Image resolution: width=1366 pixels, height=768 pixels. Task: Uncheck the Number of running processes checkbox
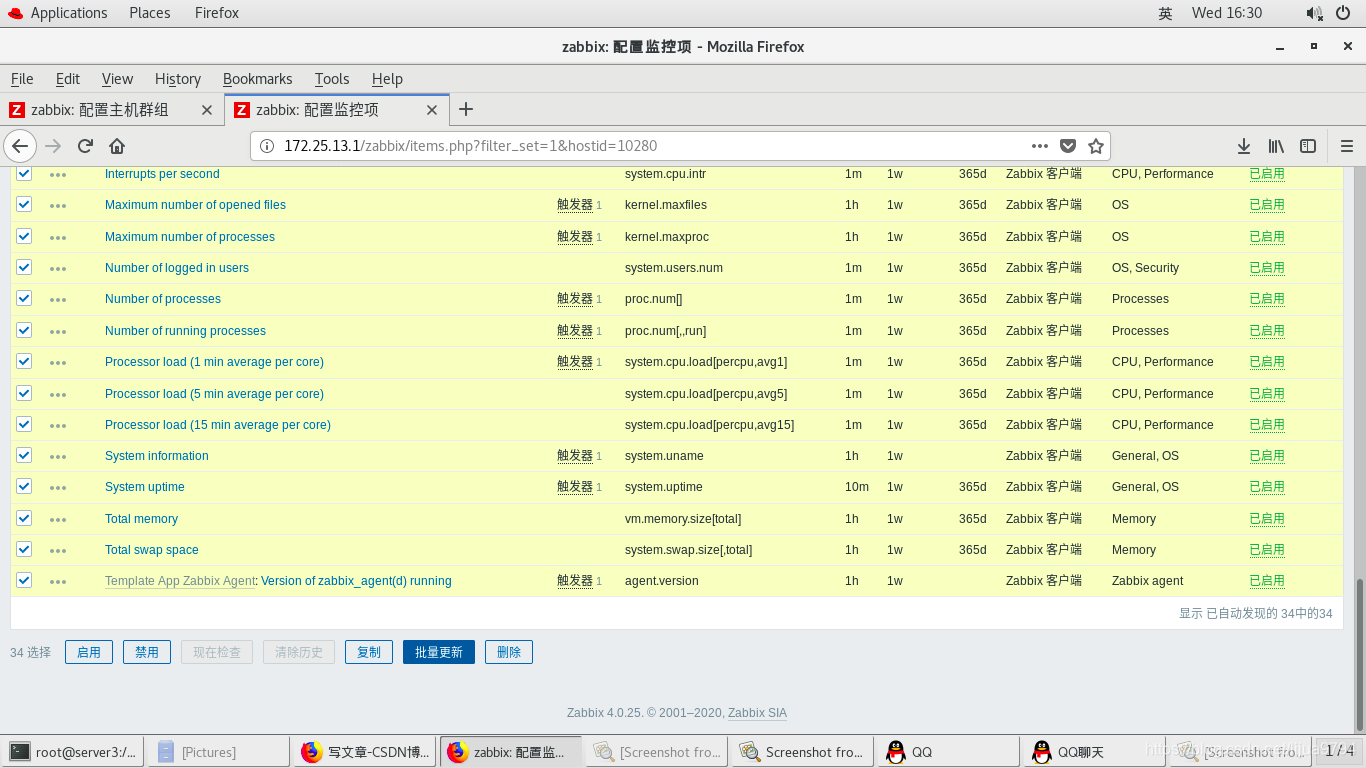(24, 330)
